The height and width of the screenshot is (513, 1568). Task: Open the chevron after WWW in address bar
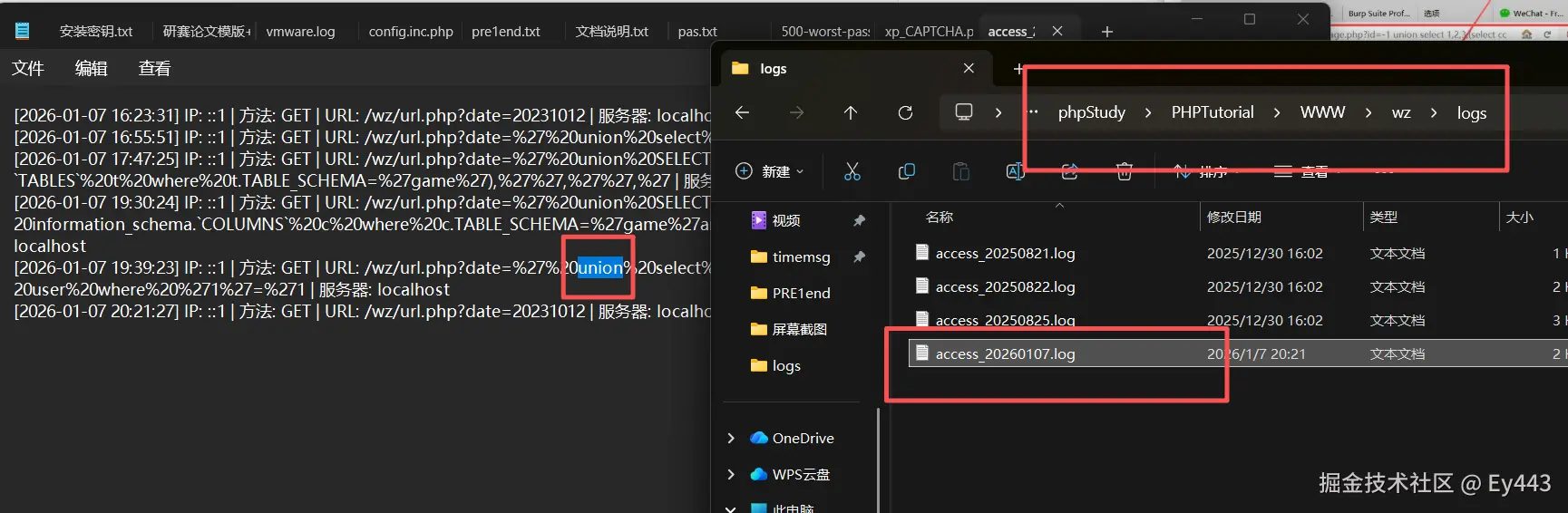(x=1368, y=112)
